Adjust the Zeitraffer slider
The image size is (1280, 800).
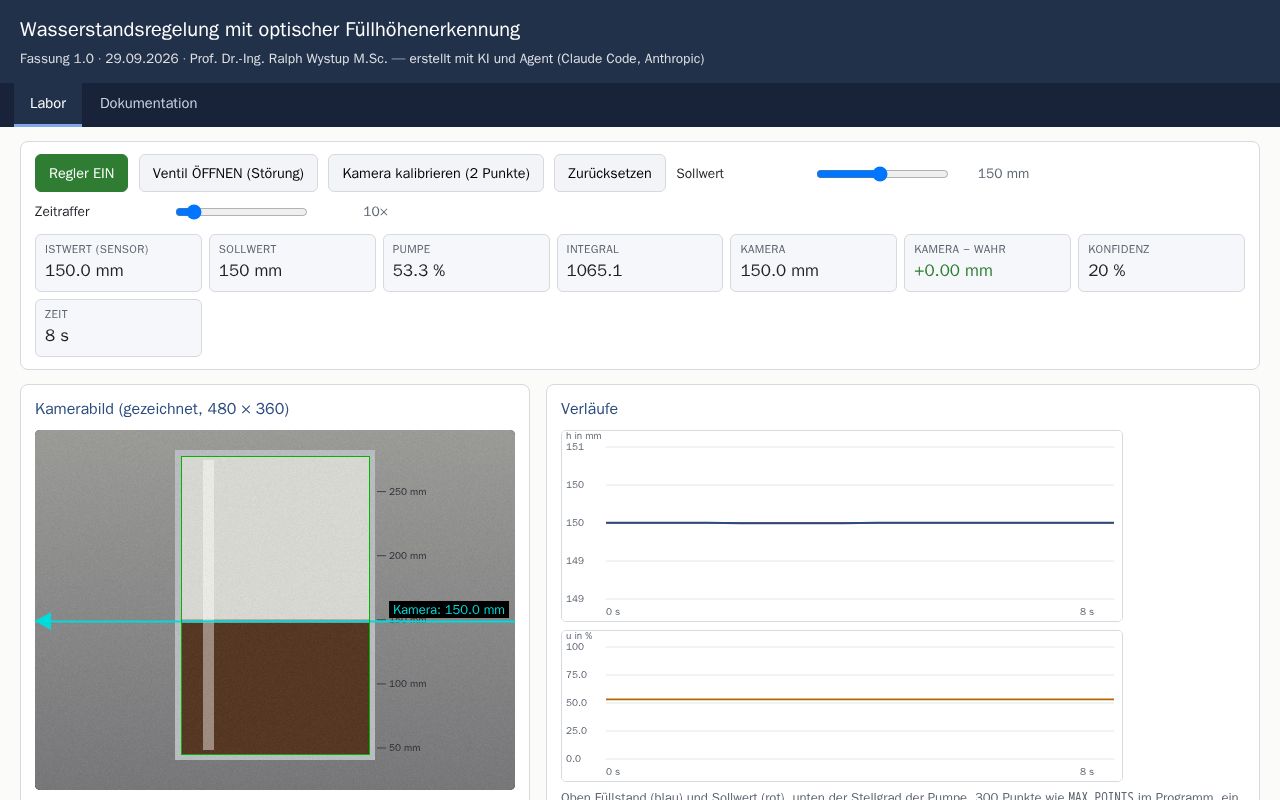[241, 212]
